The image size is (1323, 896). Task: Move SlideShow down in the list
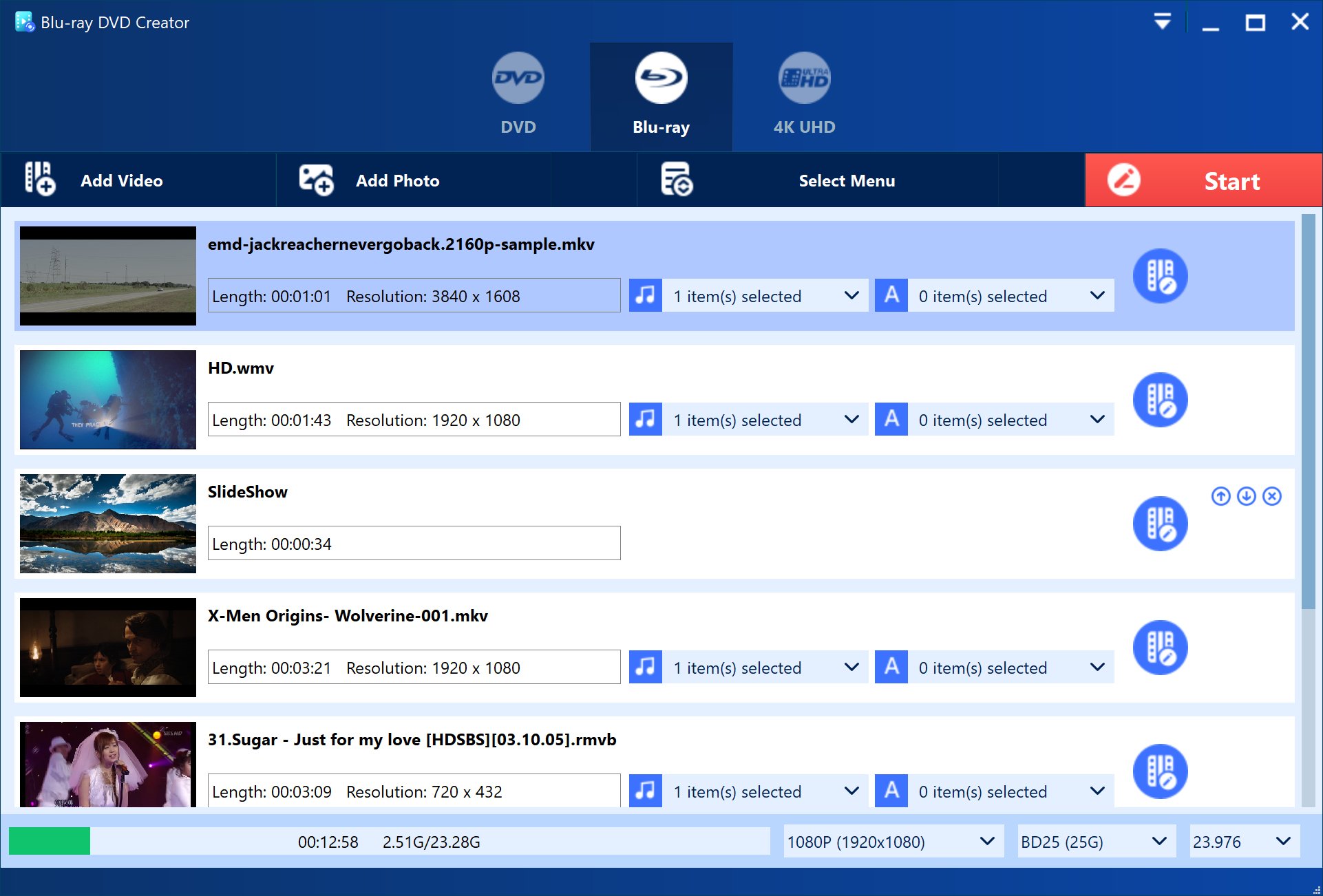1246,496
